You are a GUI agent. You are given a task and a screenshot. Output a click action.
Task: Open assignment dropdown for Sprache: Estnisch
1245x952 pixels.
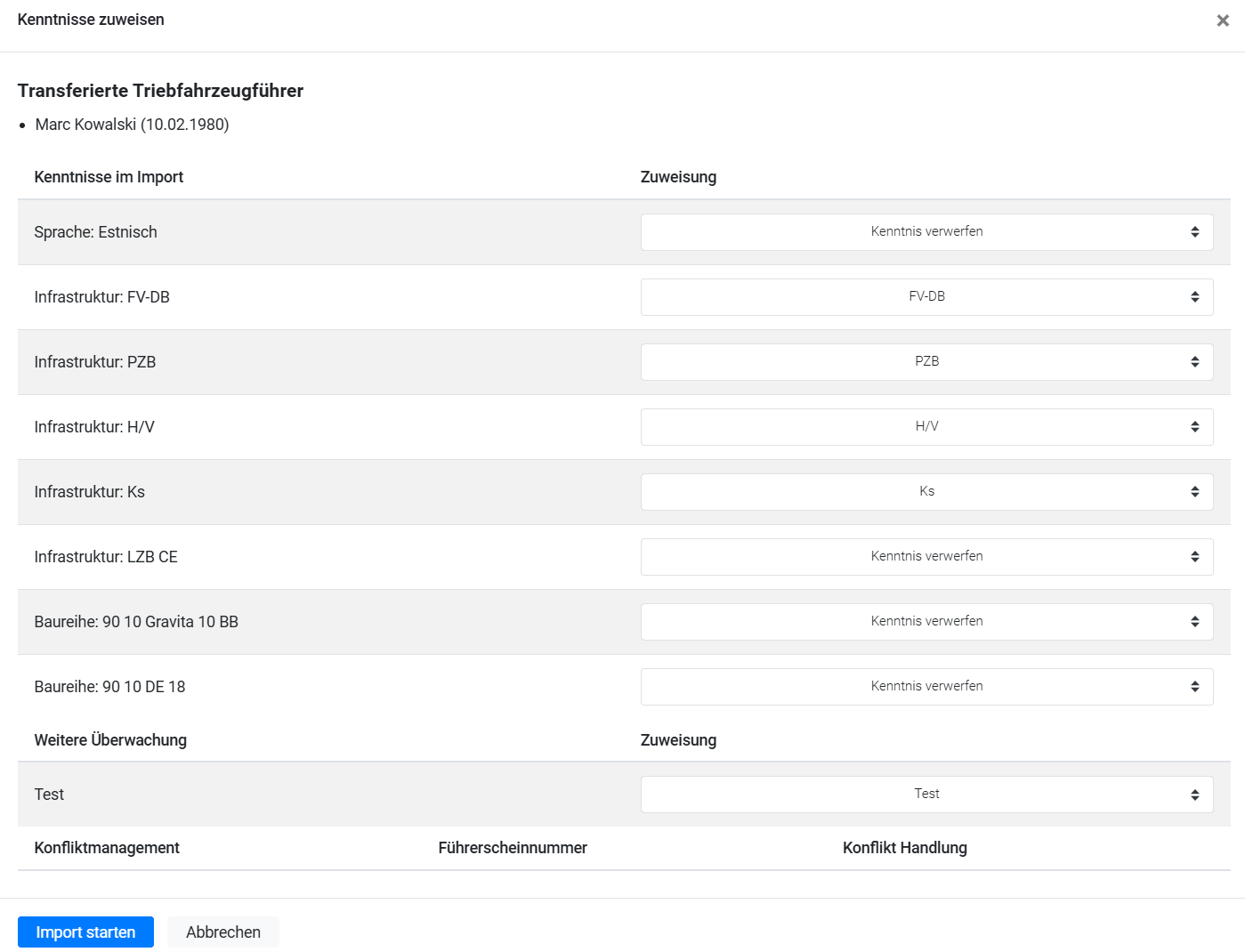pos(926,232)
